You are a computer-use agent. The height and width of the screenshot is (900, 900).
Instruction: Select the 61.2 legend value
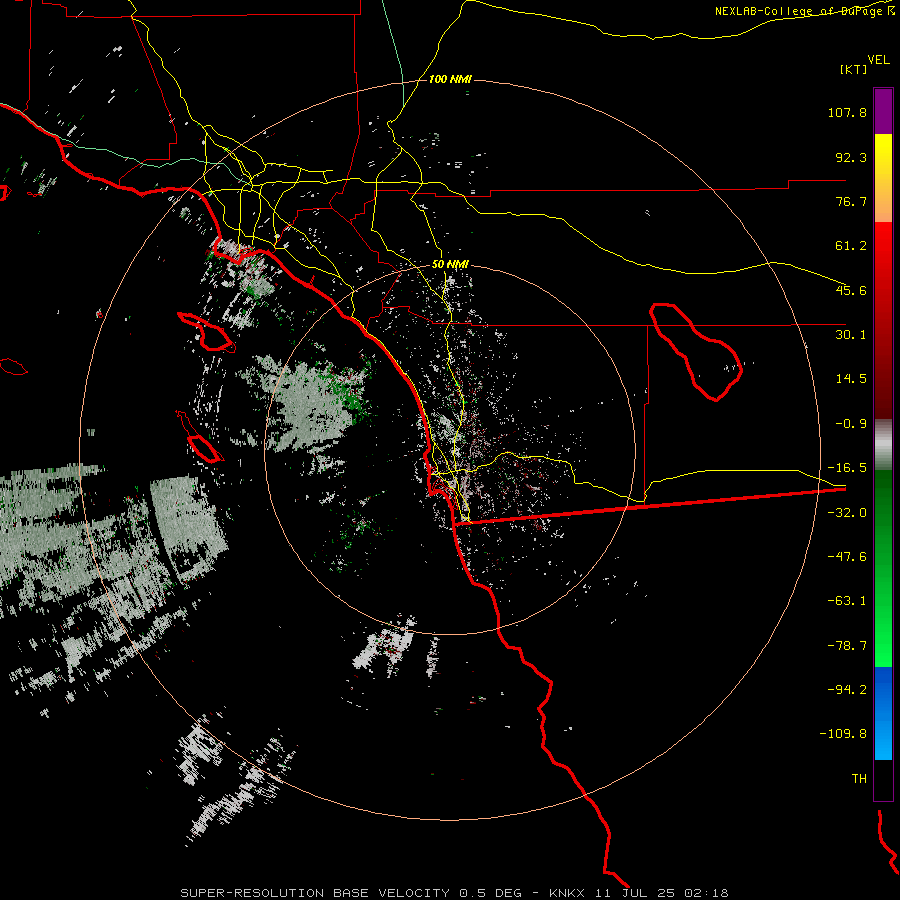851,246
